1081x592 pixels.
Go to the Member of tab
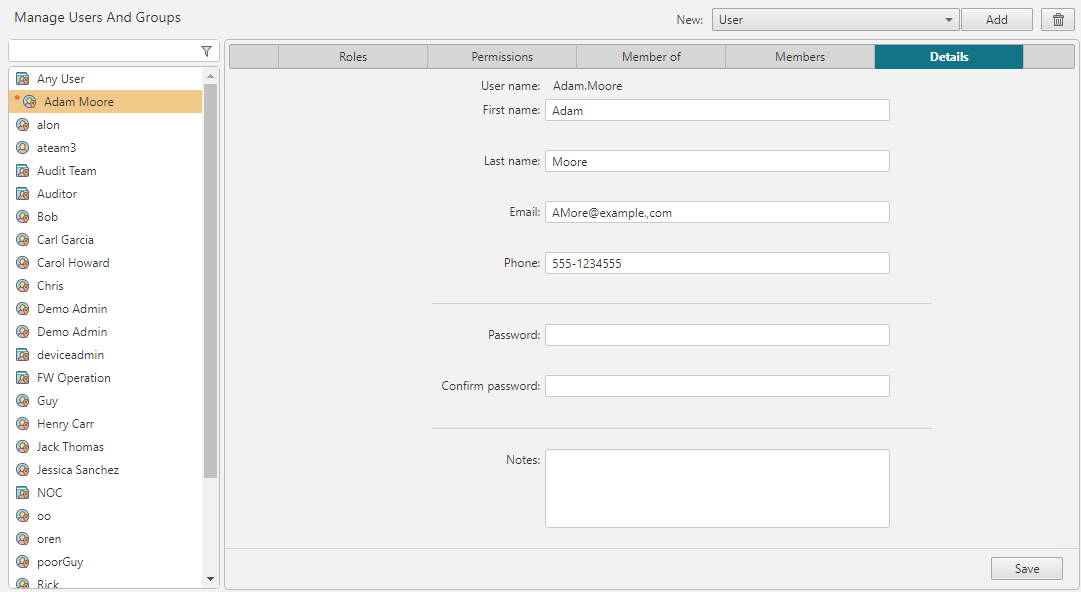651,57
